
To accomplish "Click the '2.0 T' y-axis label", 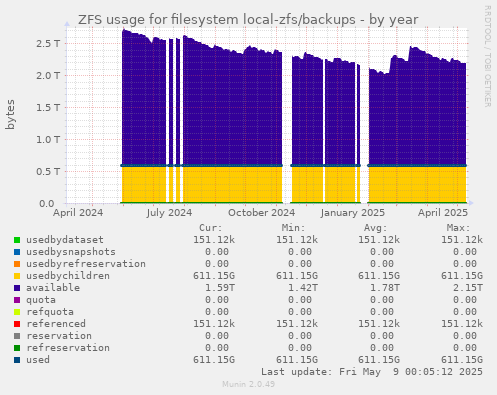I will click(x=47, y=75).
